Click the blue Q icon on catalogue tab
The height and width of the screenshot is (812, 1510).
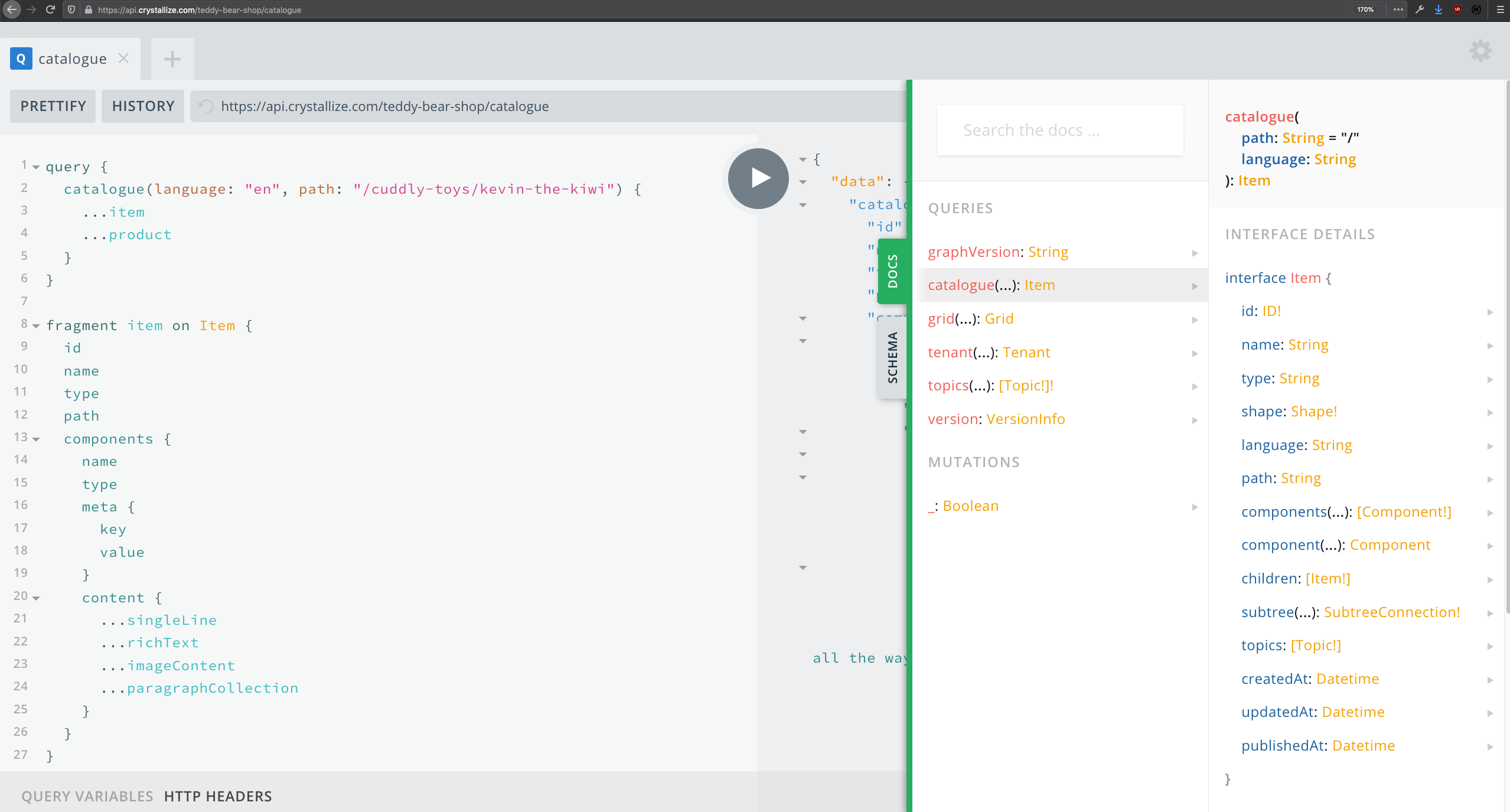pyautogui.click(x=21, y=58)
